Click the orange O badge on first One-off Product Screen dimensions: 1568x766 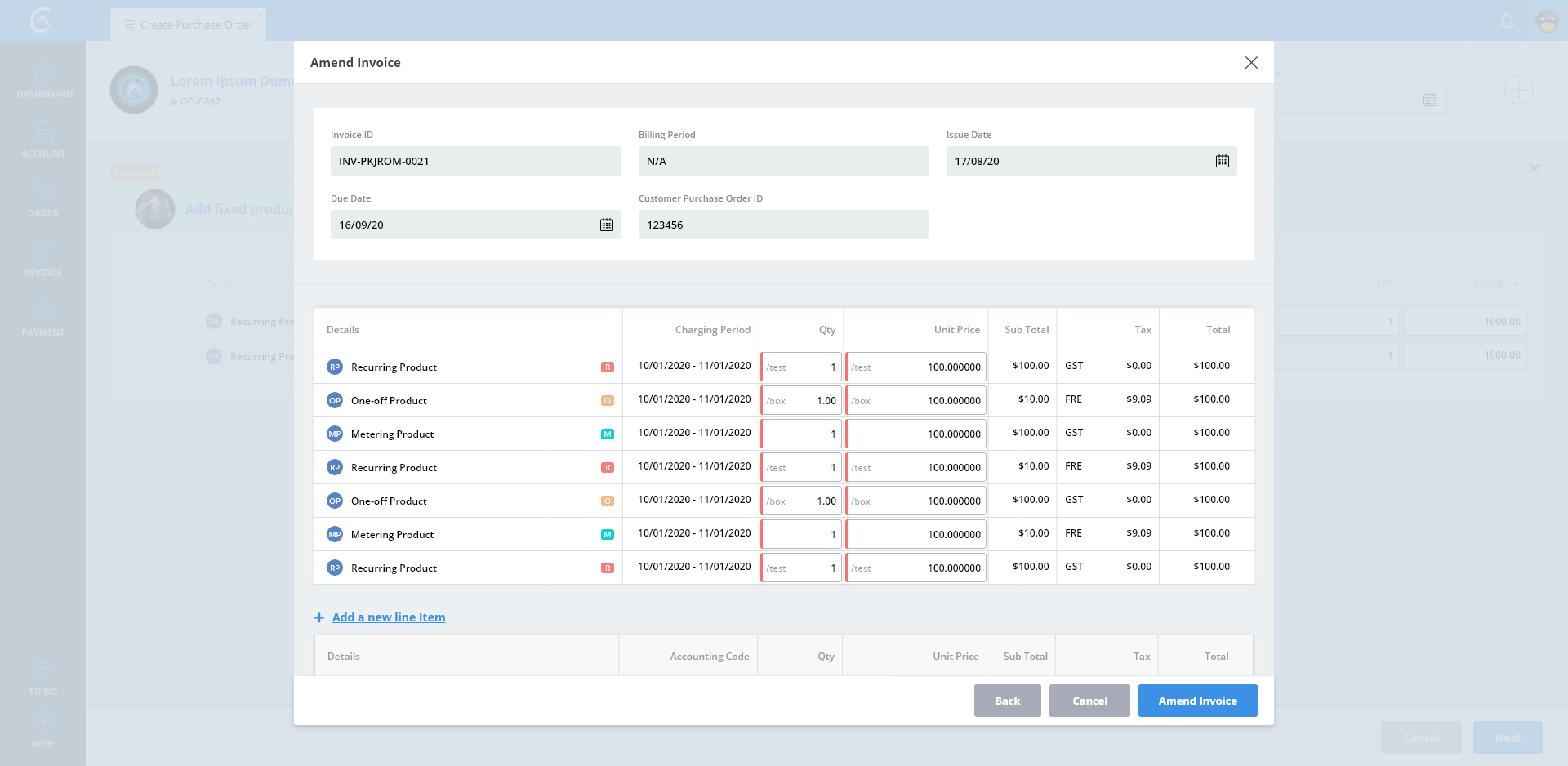607,401
